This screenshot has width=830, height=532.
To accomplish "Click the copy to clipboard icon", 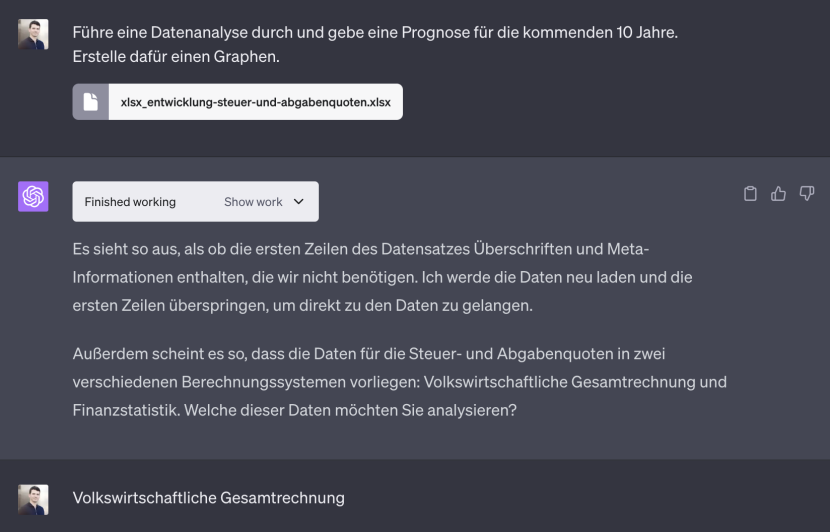I will (750, 194).
